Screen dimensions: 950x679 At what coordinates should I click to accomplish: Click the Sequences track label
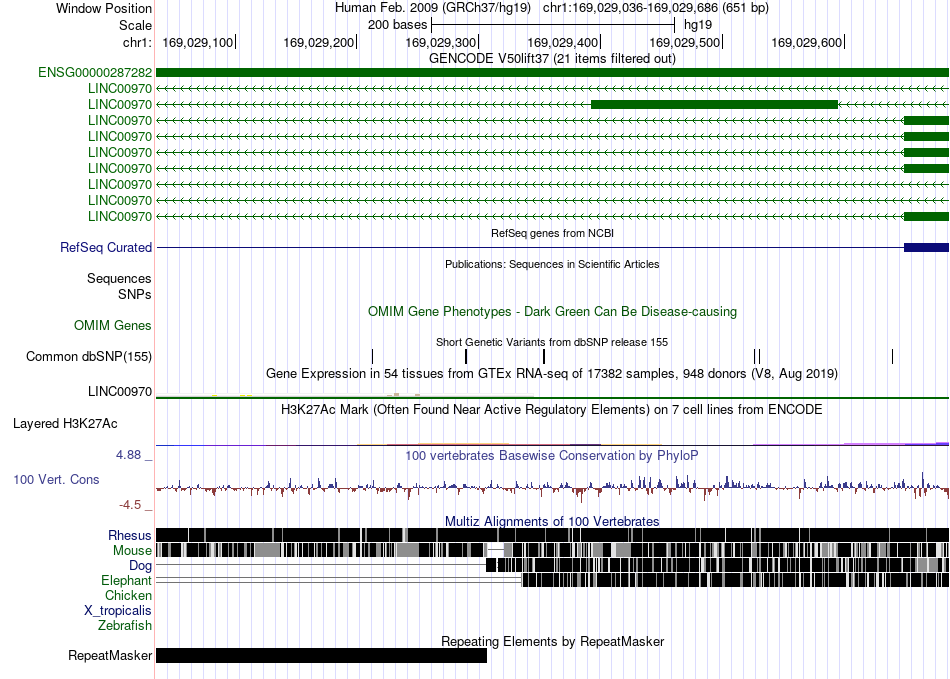click(x=119, y=279)
